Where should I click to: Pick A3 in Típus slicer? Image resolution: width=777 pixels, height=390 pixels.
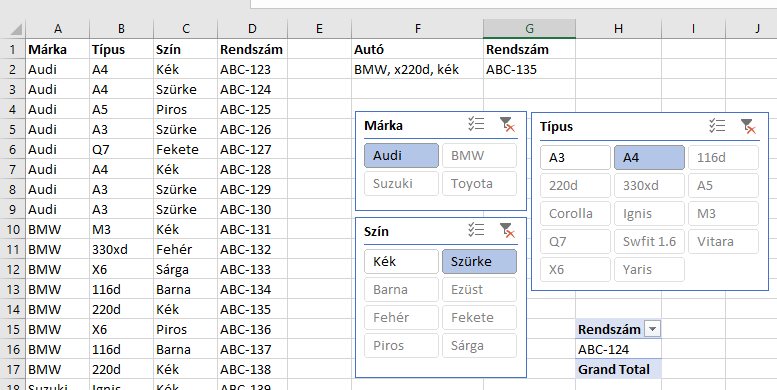(575, 158)
